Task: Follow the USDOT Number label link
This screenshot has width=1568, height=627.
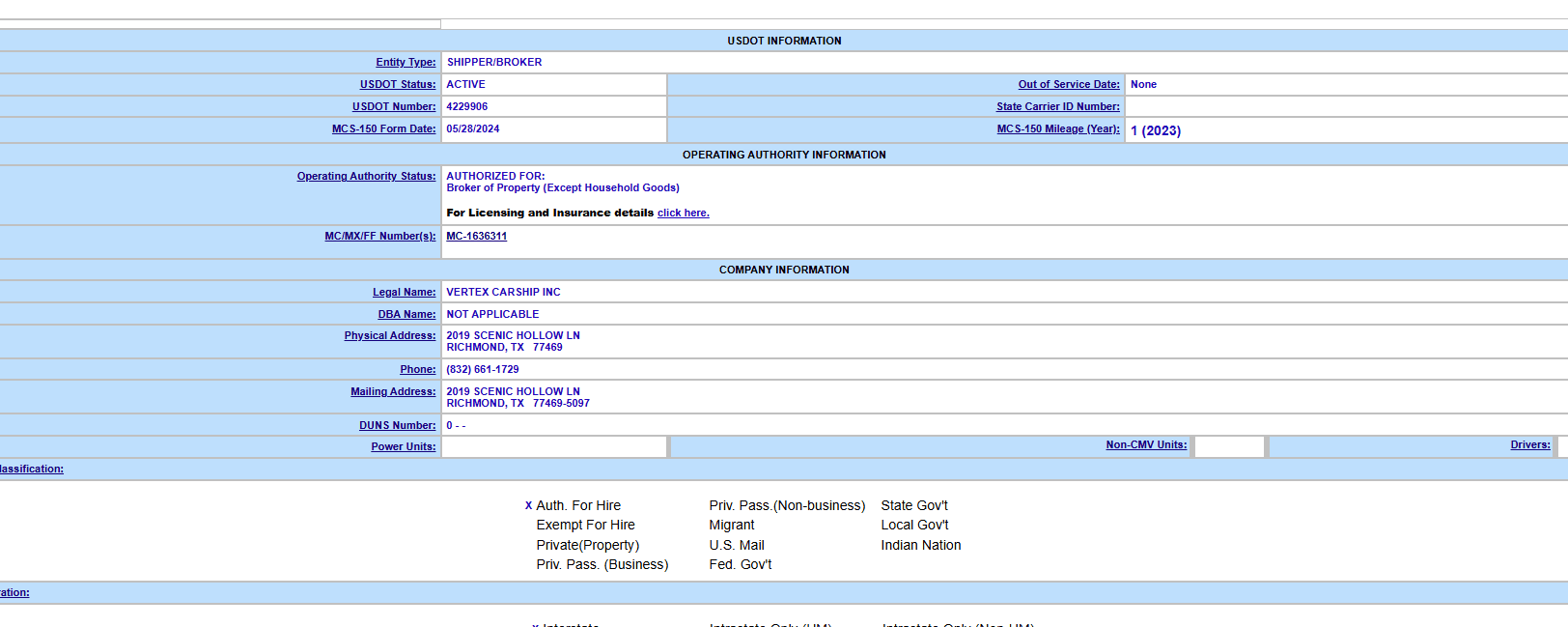Action: 394,106
